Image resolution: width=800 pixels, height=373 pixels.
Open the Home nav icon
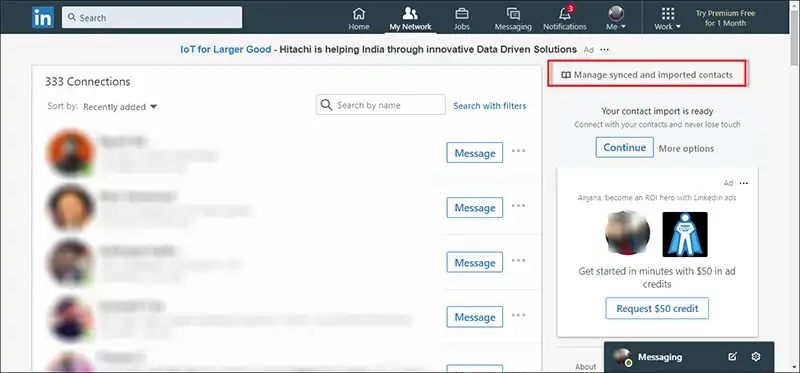click(x=359, y=18)
